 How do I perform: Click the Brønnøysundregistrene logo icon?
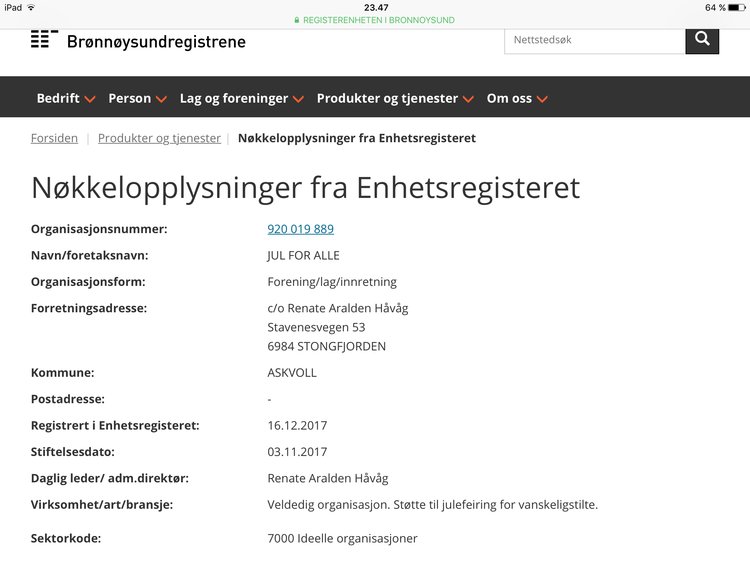click(44, 39)
